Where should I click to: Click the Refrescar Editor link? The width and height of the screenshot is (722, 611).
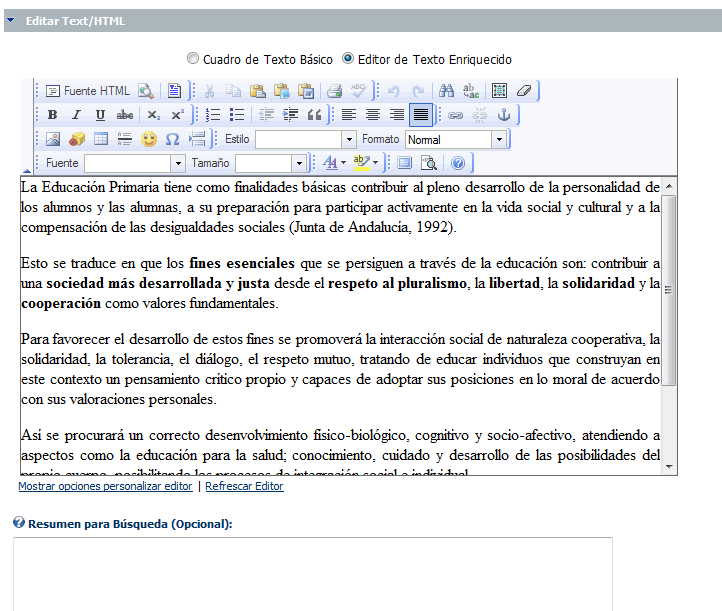coord(244,486)
